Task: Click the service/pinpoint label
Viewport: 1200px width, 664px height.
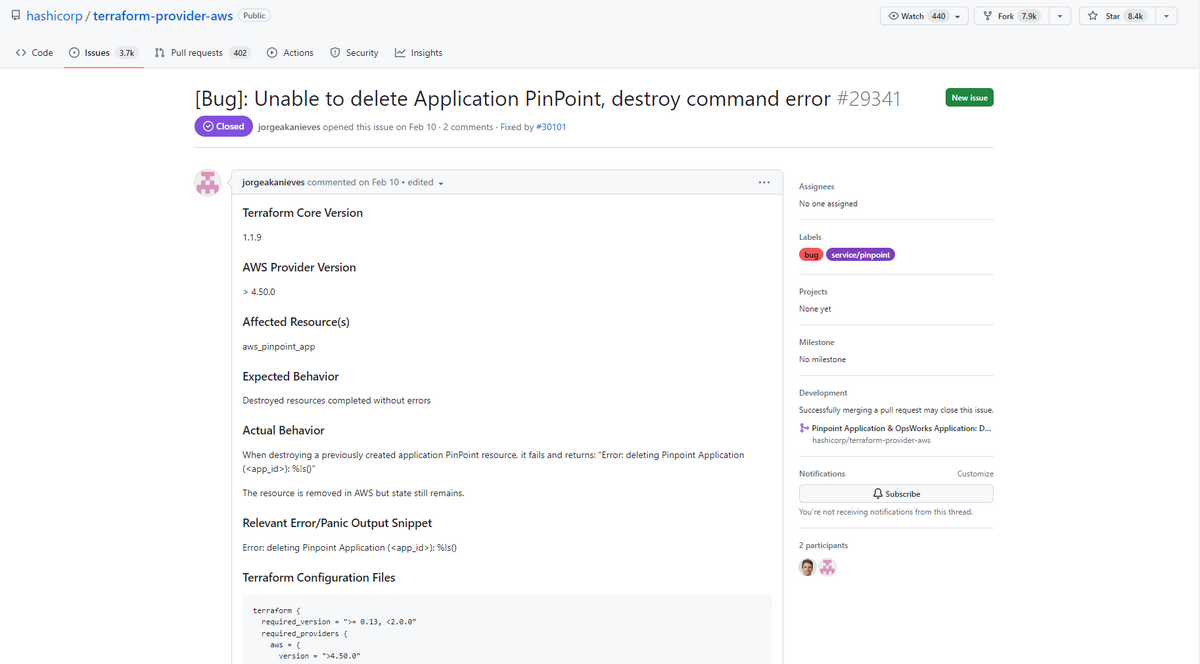Action: [x=861, y=255]
